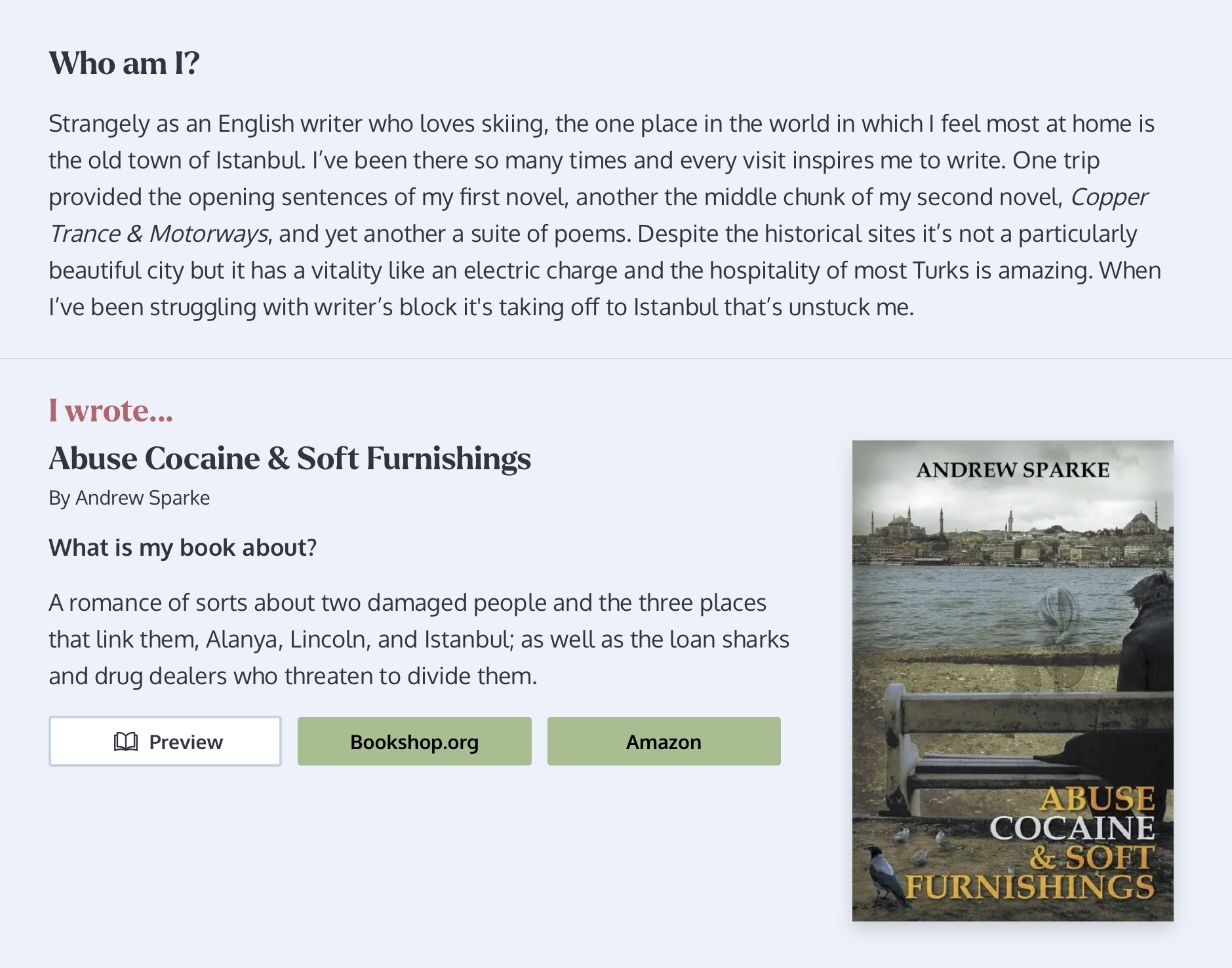This screenshot has width=1232, height=968.
Task: Select the What is my book about? subheading
Action: tap(182, 547)
